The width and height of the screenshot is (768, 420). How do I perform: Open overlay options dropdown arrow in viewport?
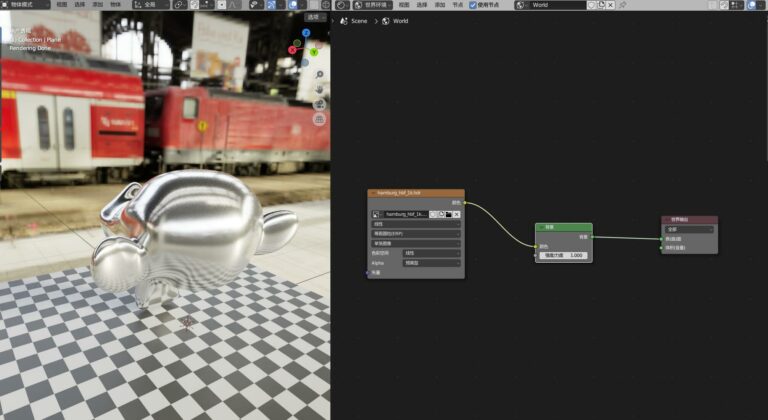(x=302, y=5)
